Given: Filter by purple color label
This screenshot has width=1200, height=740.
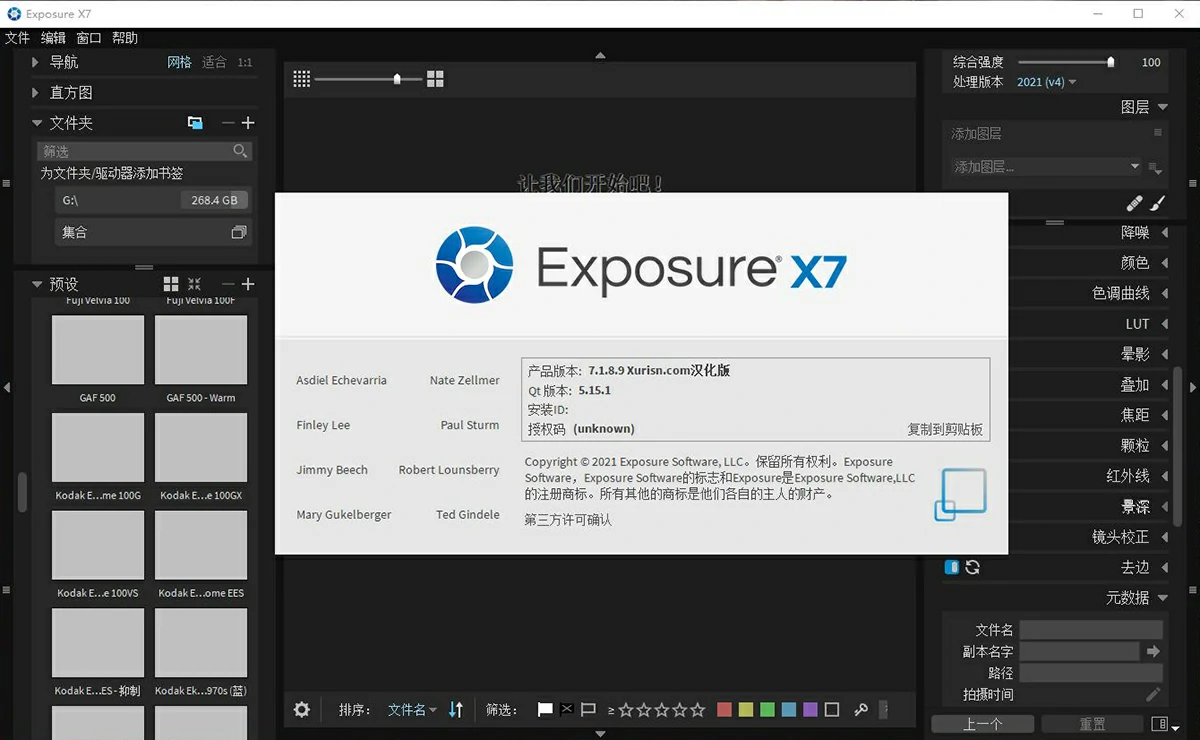Looking at the screenshot, I should [x=810, y=710].
